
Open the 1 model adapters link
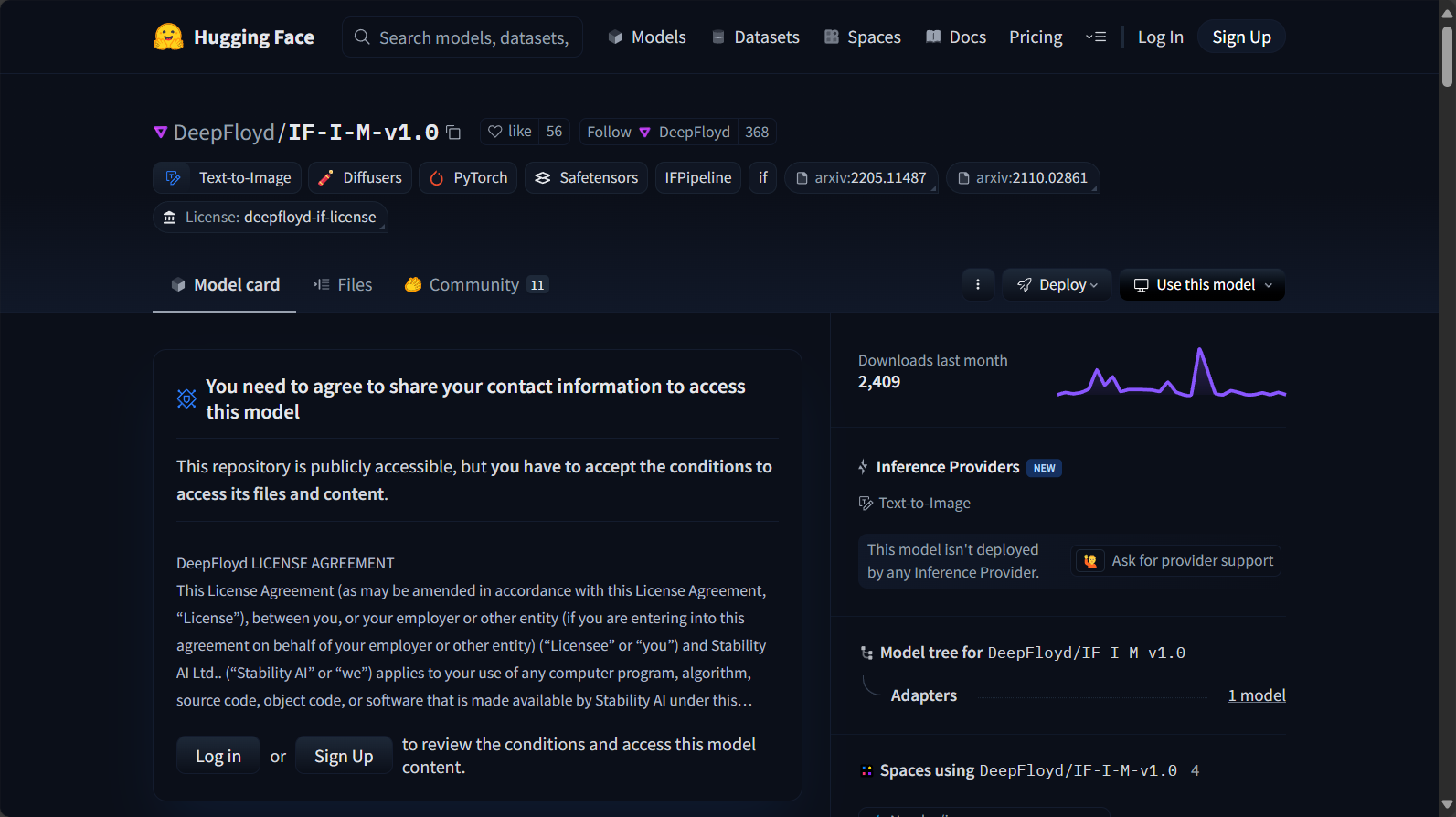coord(1257,695)
